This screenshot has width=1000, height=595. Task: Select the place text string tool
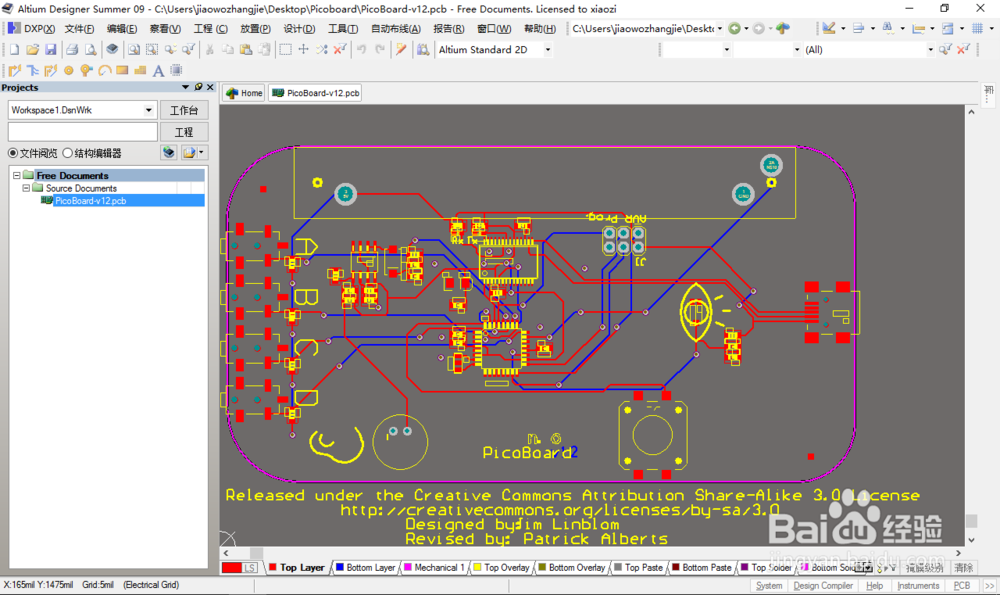(157, 70)
